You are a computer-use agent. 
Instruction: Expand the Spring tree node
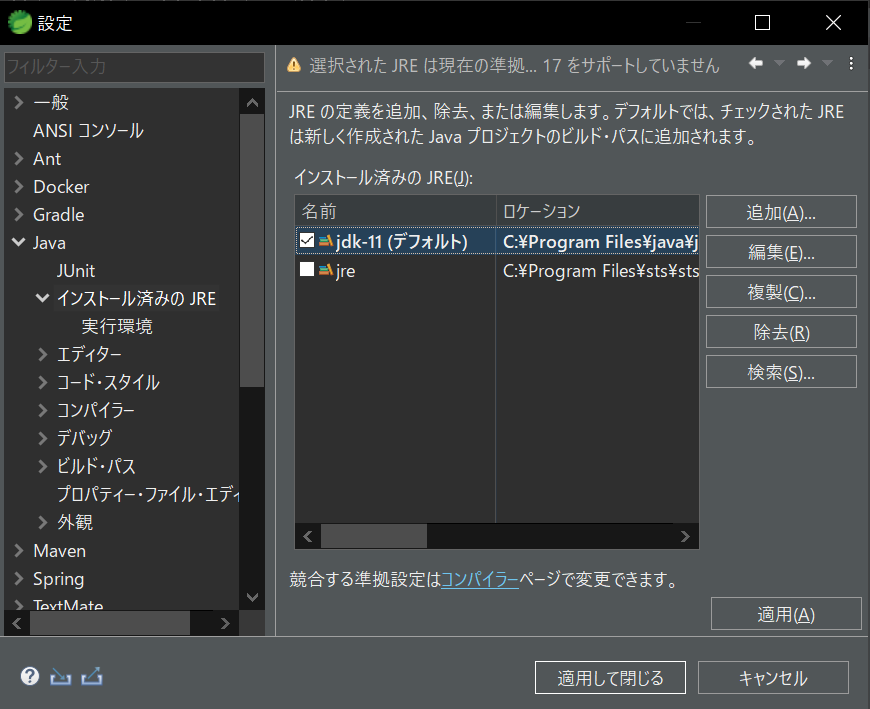[18, 578]
